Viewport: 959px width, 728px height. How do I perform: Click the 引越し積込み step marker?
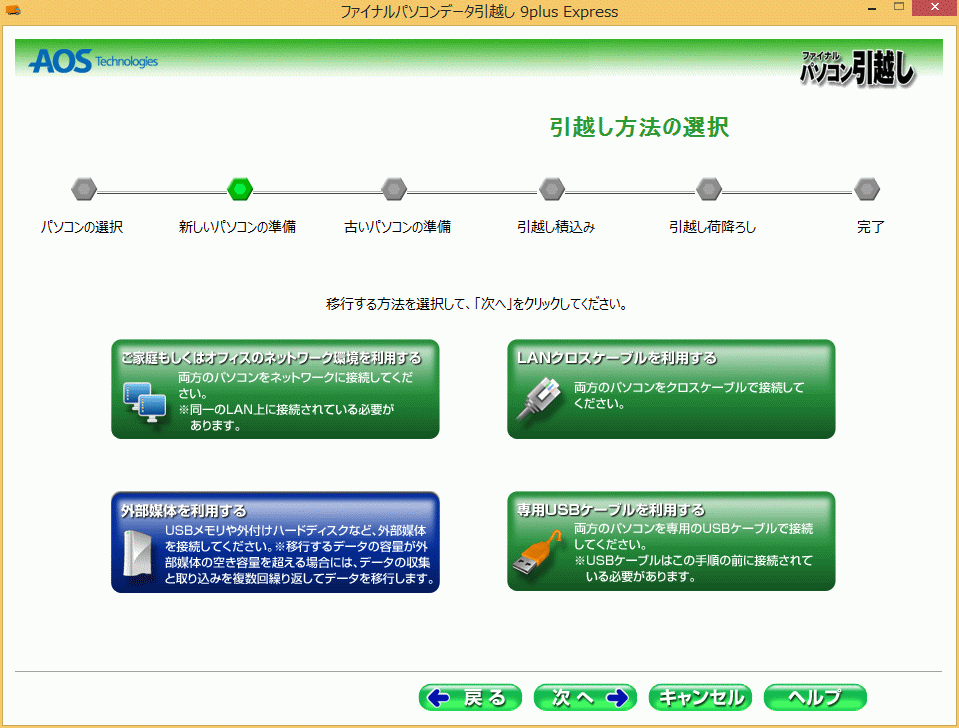552,188
